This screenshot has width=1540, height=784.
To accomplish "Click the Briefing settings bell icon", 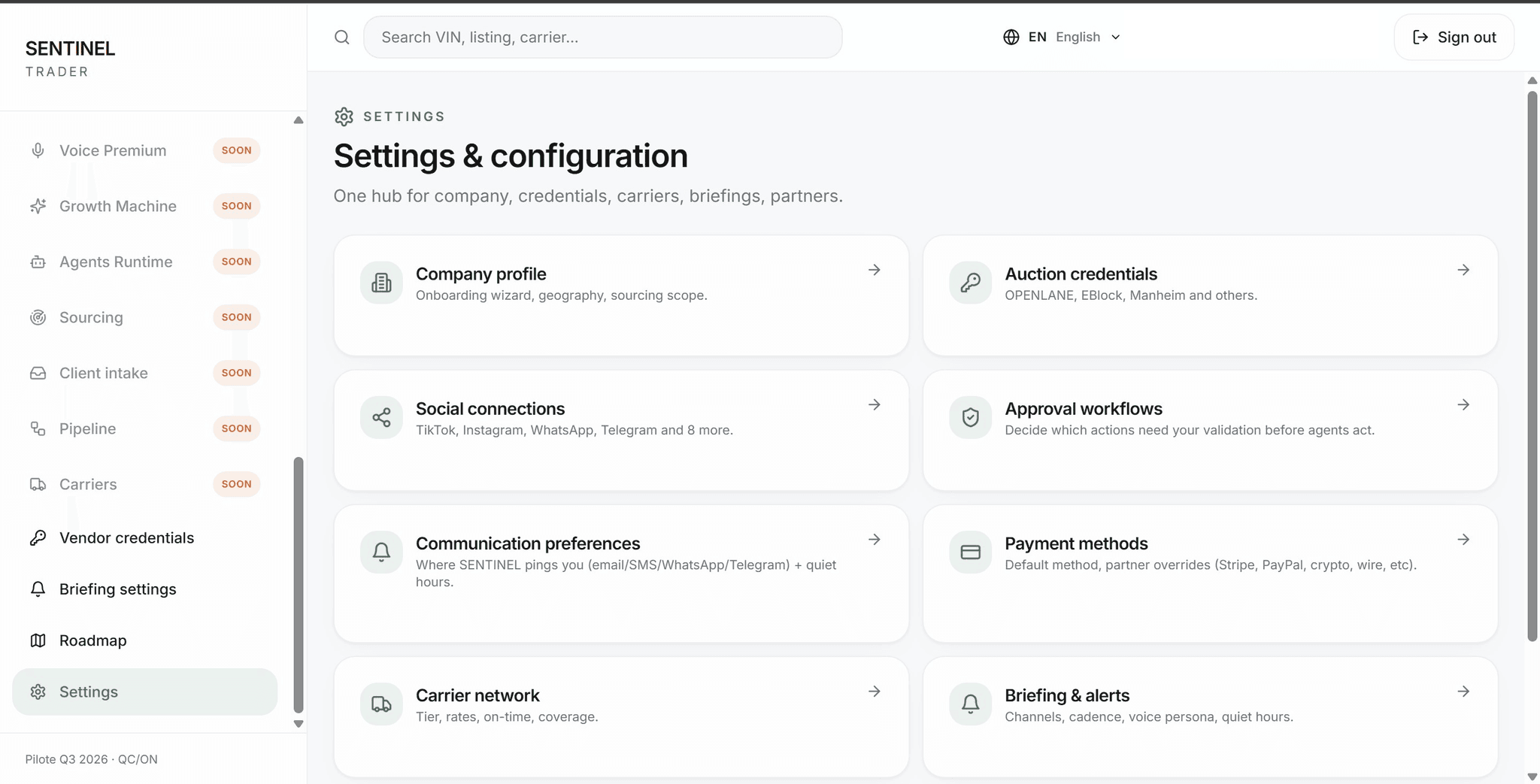I will (38, 589).
